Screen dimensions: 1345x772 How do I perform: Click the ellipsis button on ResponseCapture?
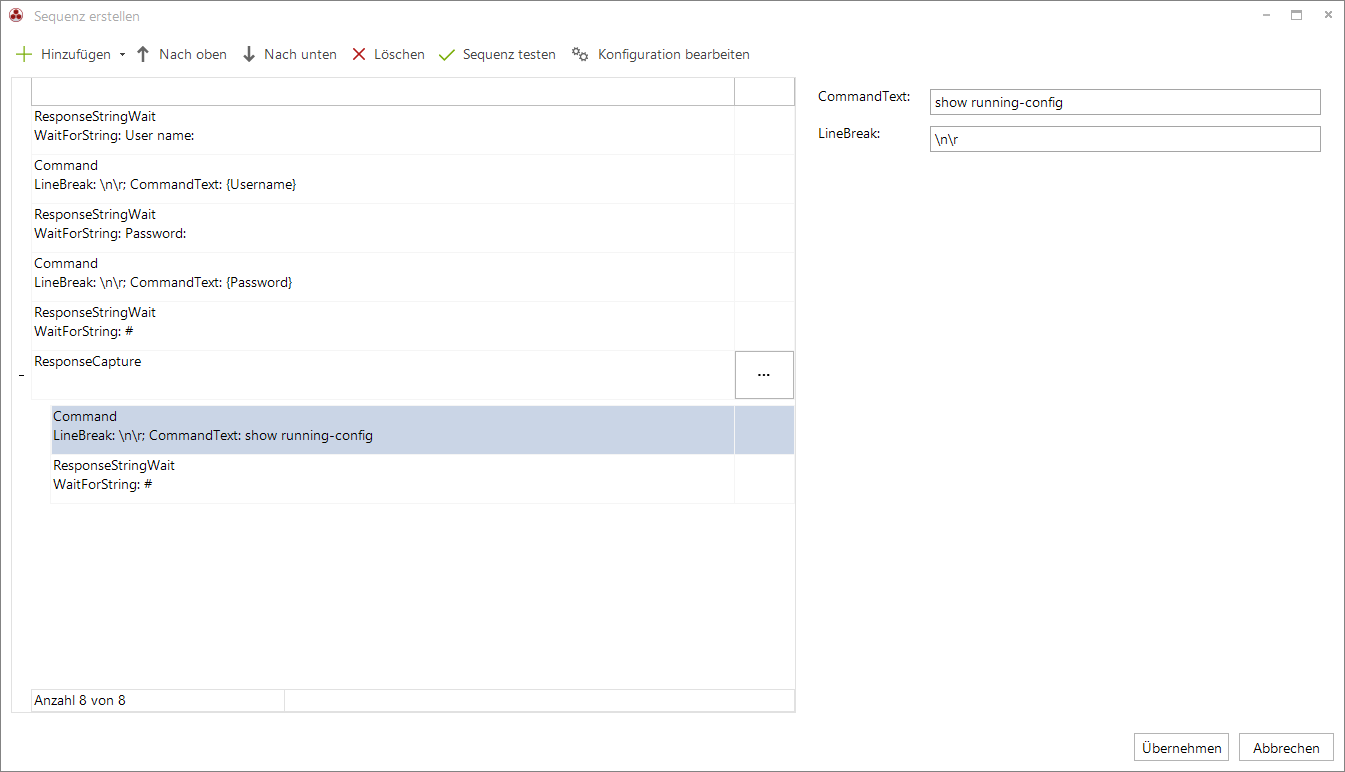764,375
